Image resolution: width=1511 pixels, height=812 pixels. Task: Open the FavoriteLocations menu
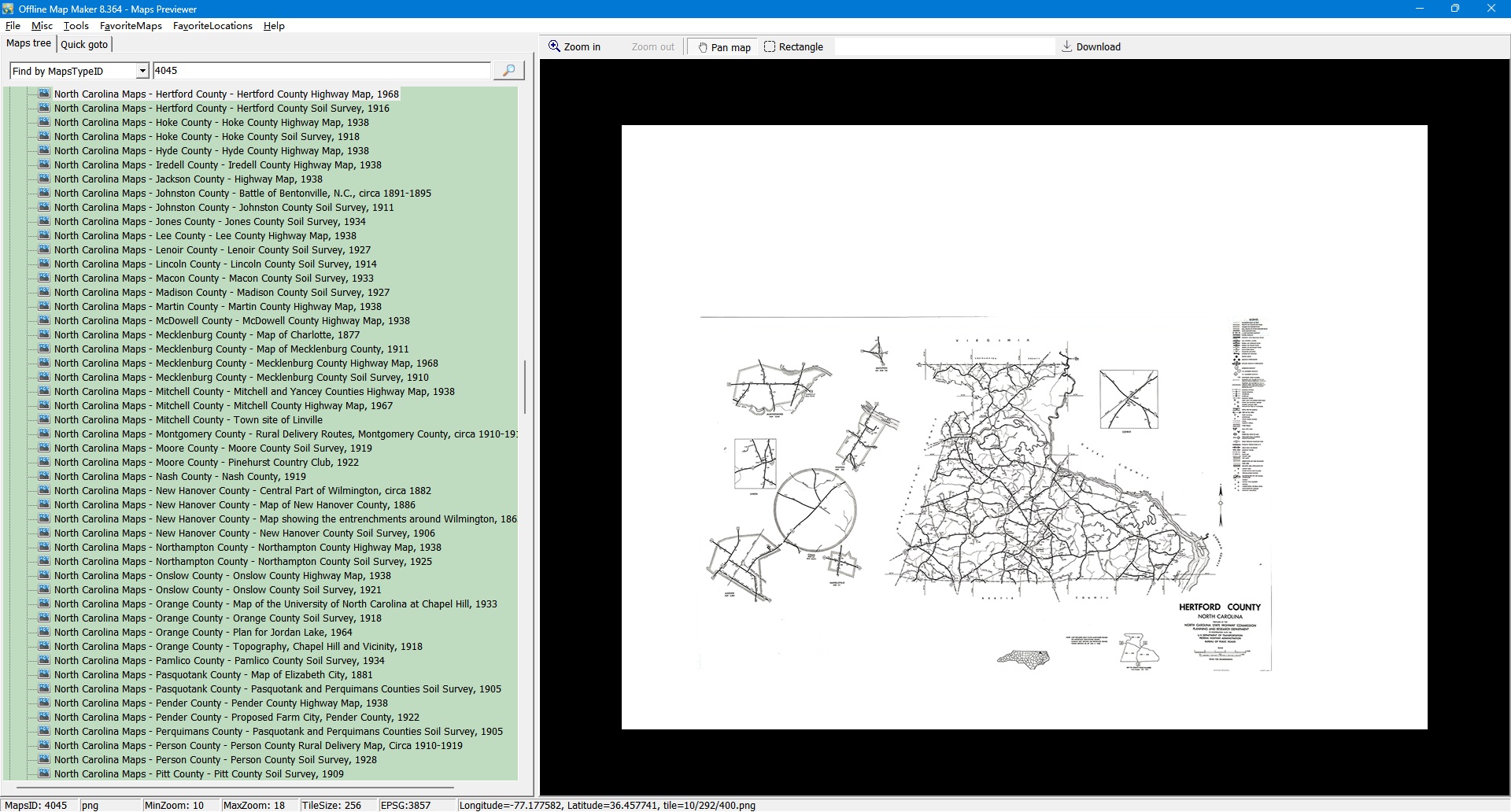(212, 26)
